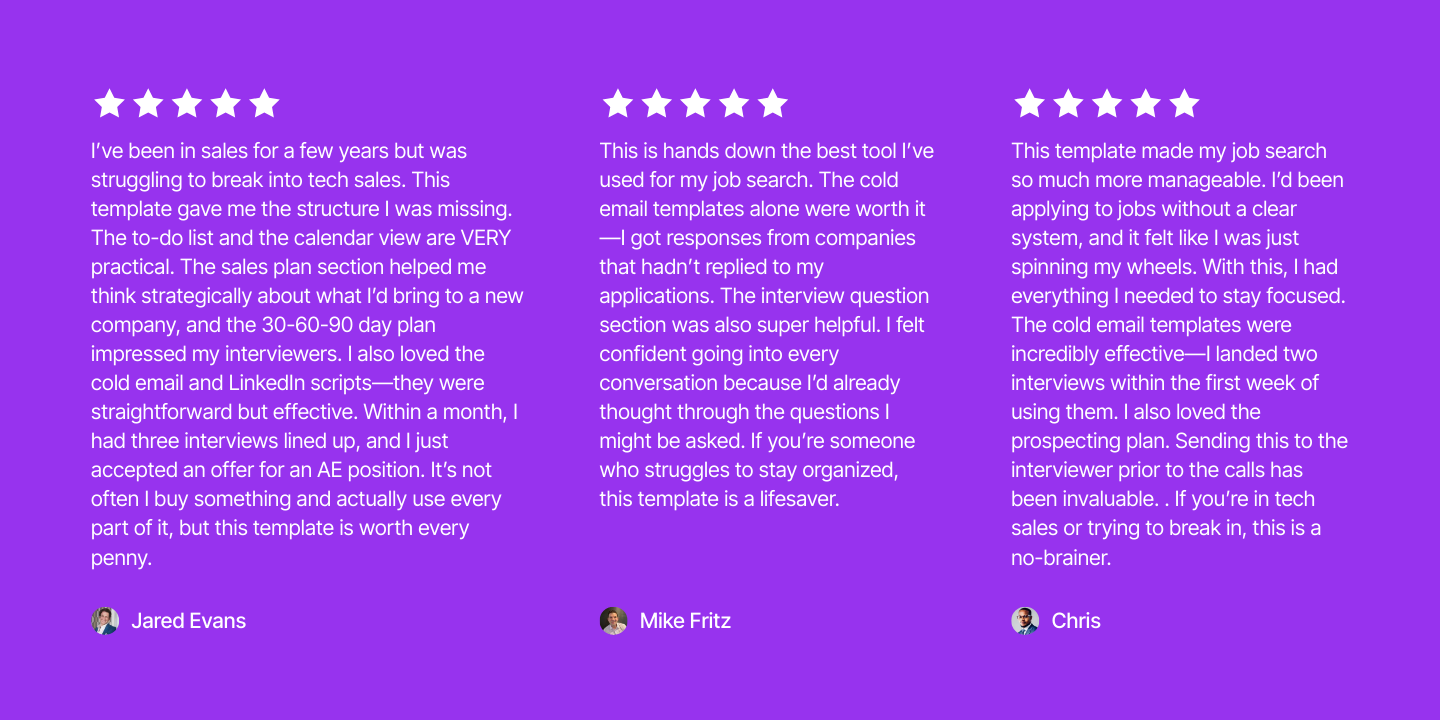Viewport: 1440px width, 720px height.
Task: Click the fourth star in Mike Fritz's rating
Action: click(734, 103)
